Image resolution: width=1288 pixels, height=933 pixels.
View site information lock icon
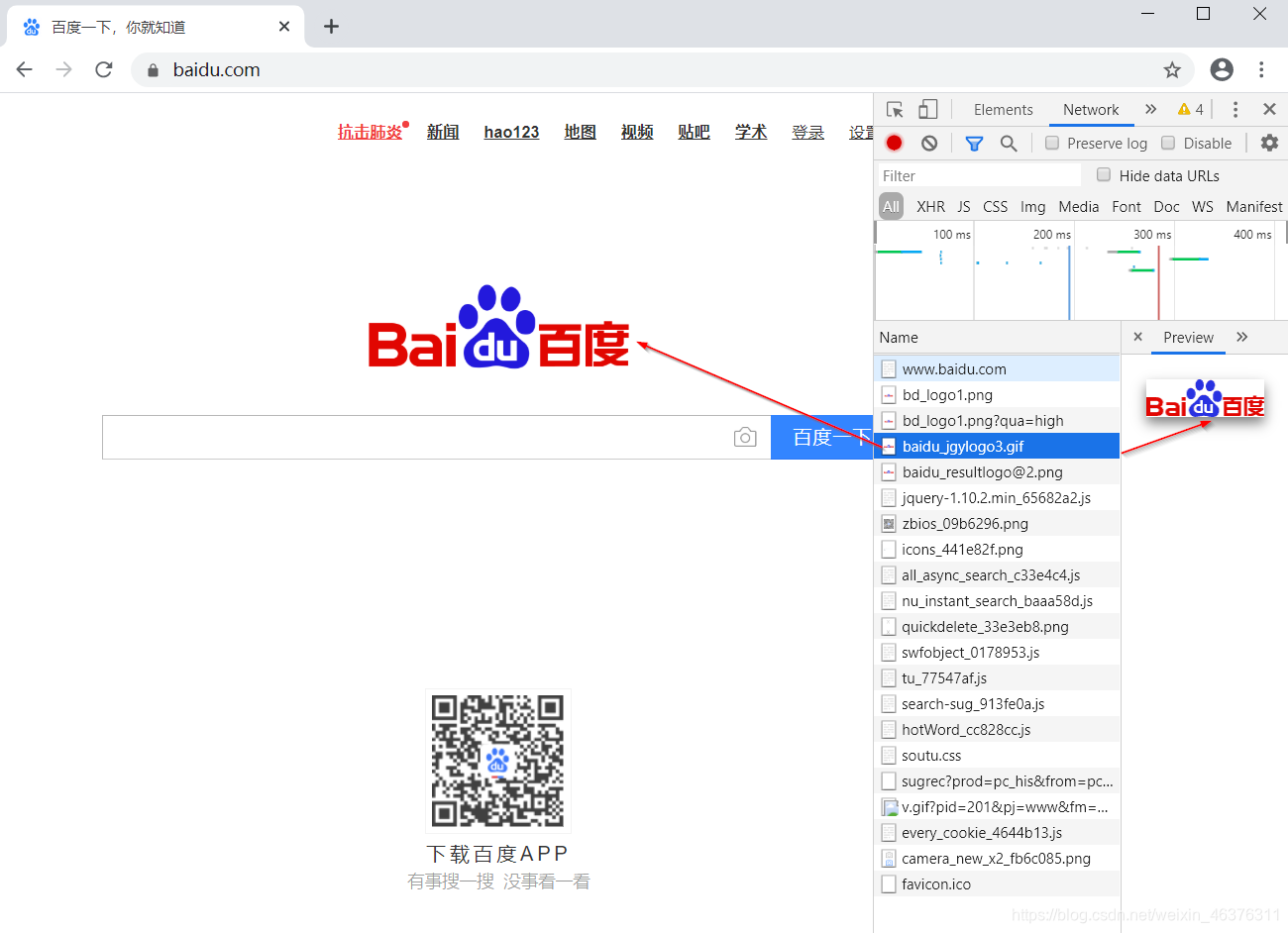pos(153,70)
